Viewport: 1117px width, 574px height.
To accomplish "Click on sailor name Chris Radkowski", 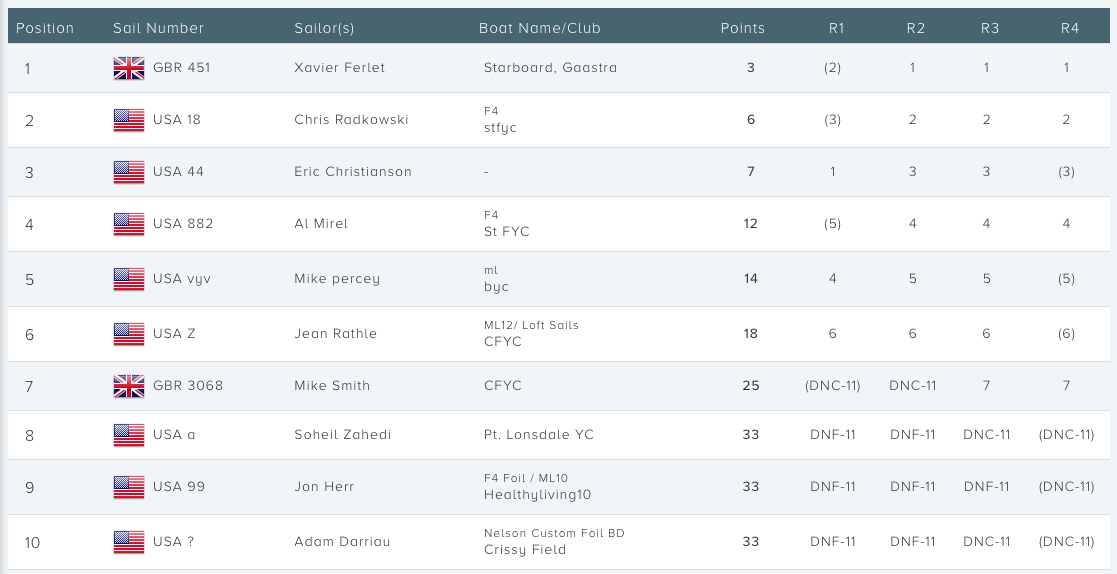I will [351, 120].
